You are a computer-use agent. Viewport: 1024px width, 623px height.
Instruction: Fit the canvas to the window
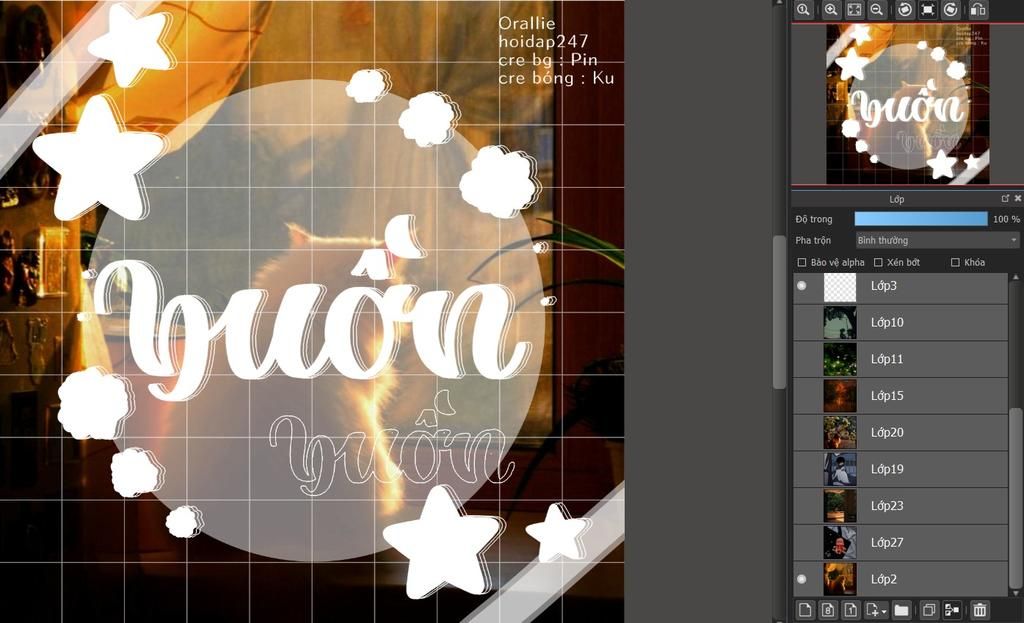tap(854, 9)
